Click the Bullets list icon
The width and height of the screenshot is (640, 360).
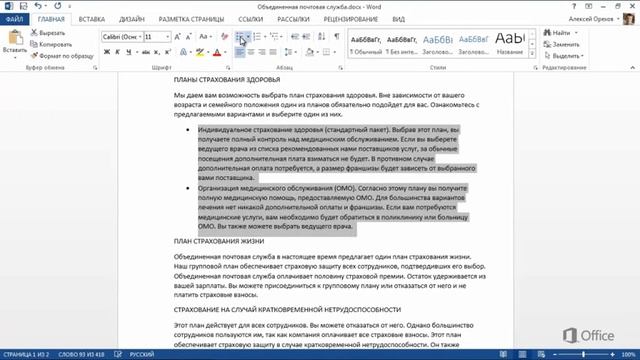(240, 37)
